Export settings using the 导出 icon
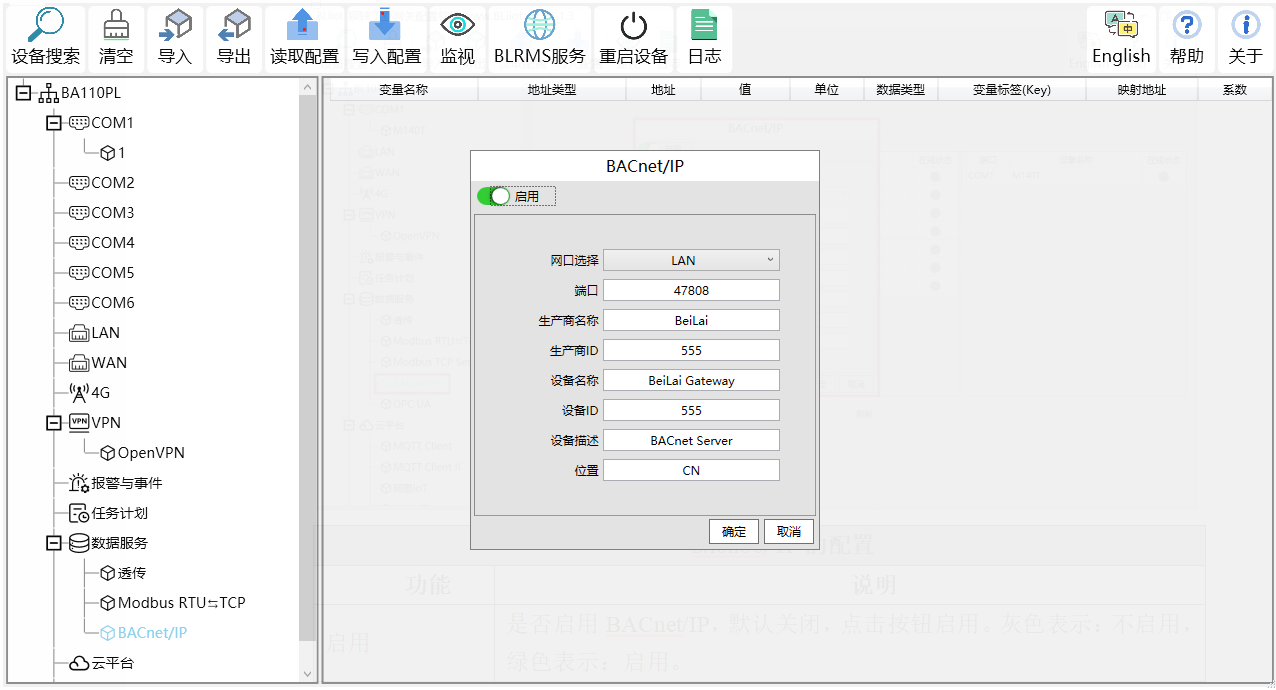 (x=234, y=37)
